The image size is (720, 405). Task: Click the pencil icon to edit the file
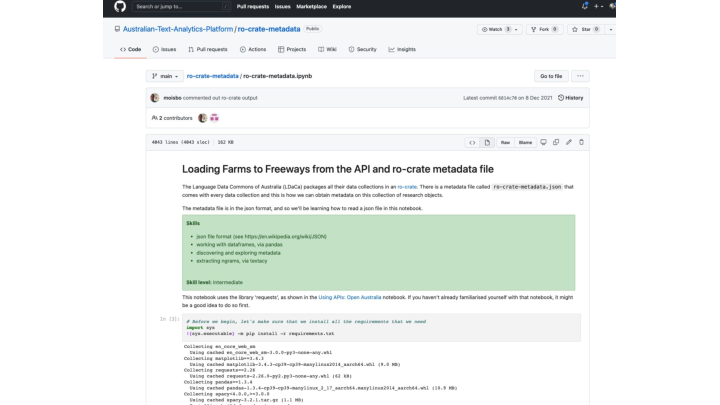click(x=569, y=143)
